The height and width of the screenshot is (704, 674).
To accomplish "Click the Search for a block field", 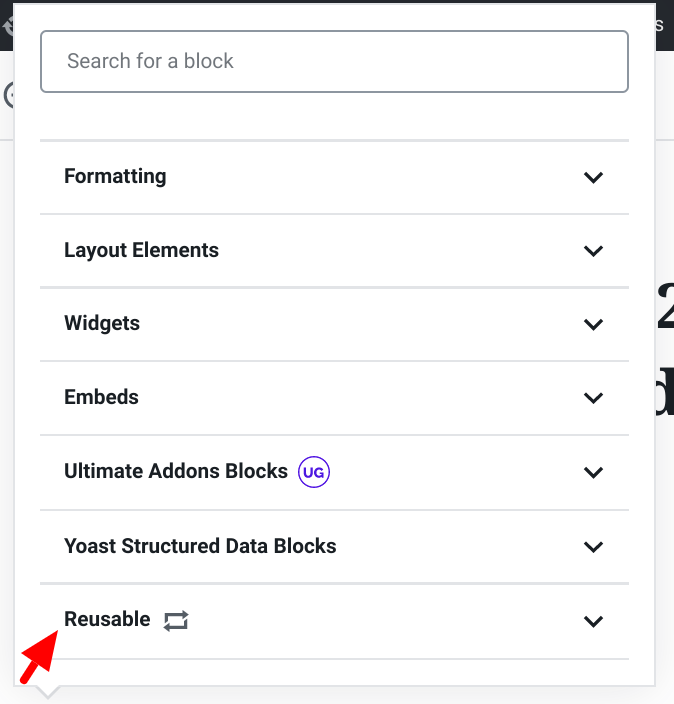I will click(x=334, y=62).
